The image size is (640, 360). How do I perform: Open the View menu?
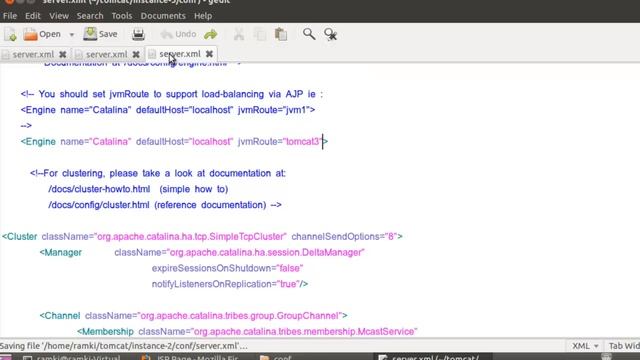pos(59,16)
